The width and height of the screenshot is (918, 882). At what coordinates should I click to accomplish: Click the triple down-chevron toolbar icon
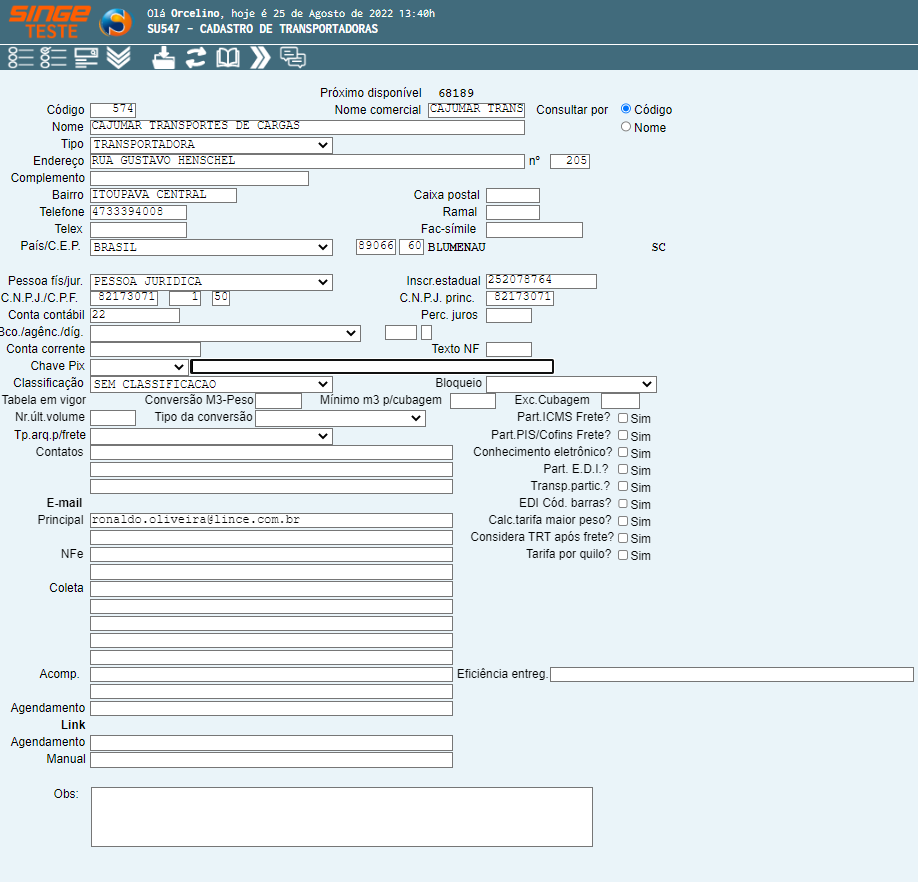[119, 57]
